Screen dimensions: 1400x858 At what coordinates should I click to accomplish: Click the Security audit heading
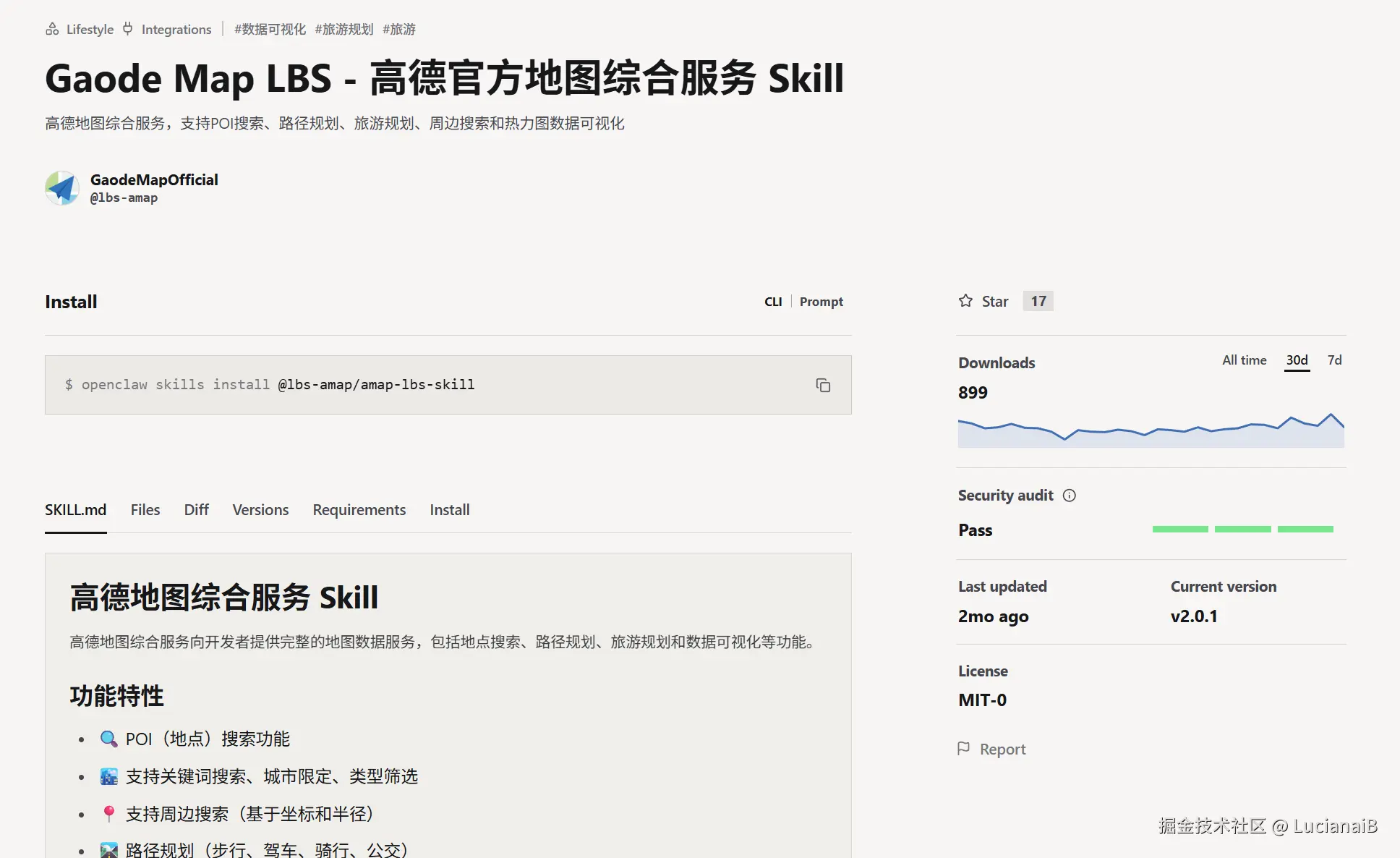1005,496
